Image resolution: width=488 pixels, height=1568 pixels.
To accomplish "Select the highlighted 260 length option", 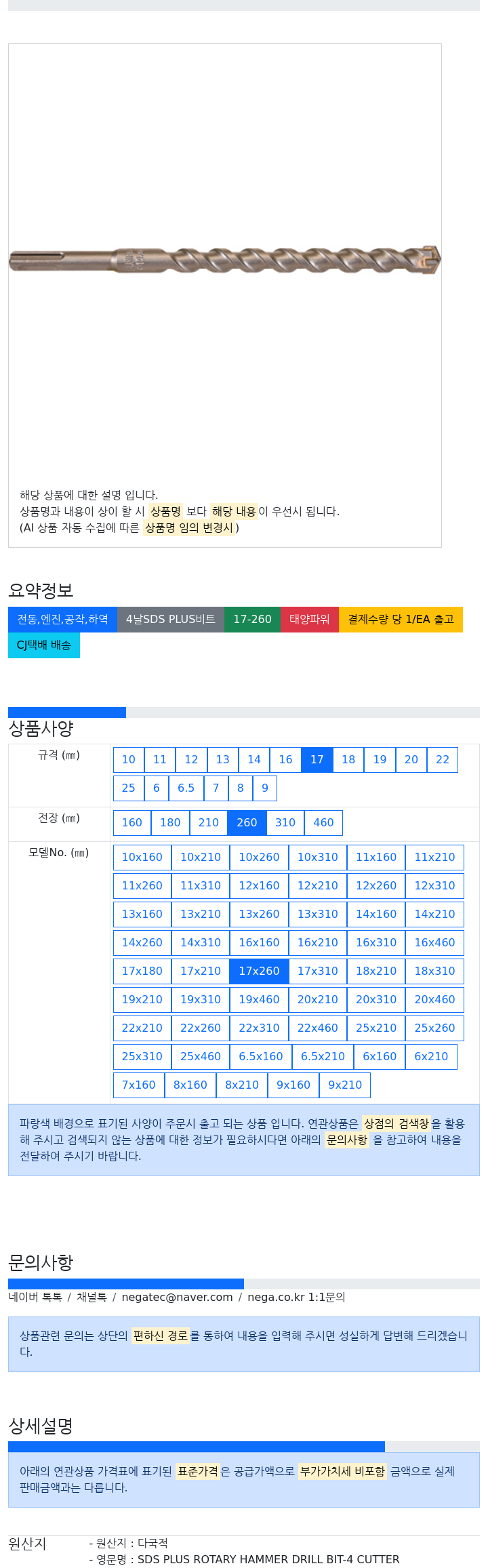I will (x=247, y=823).
